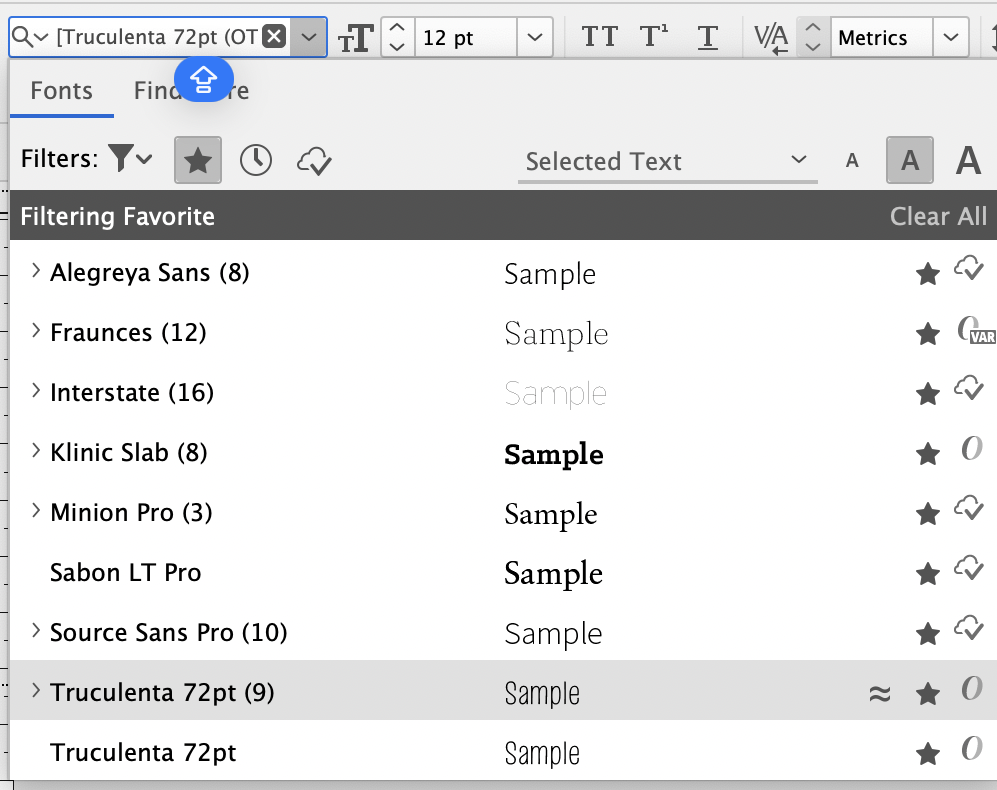Expand the Alegreya Sans family
The image size is (997, 790).
click(x=36, y=271)
